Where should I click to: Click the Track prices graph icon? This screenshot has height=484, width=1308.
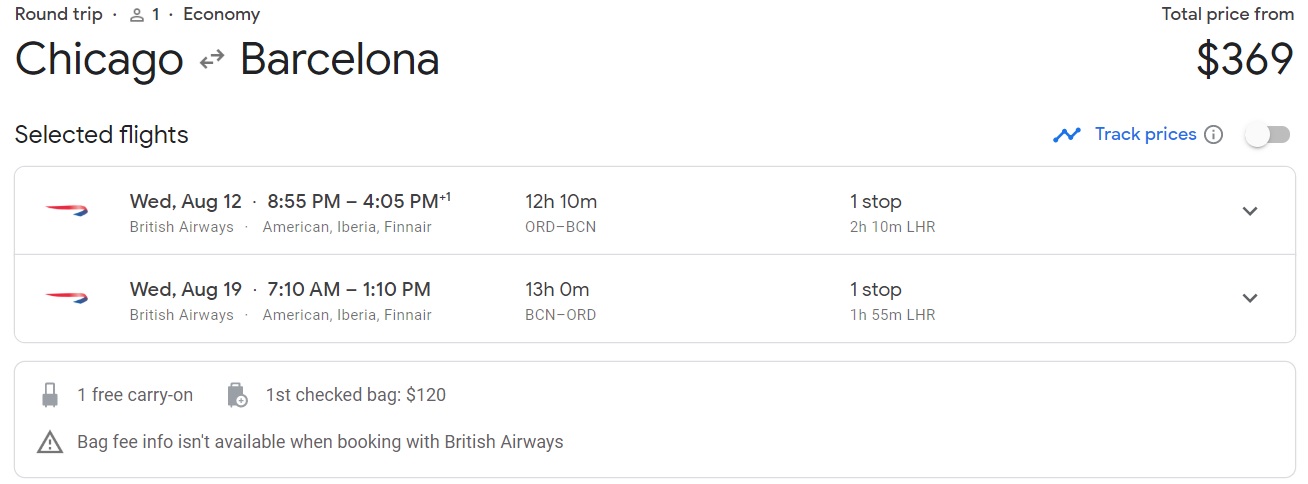tap(1067, 135)
